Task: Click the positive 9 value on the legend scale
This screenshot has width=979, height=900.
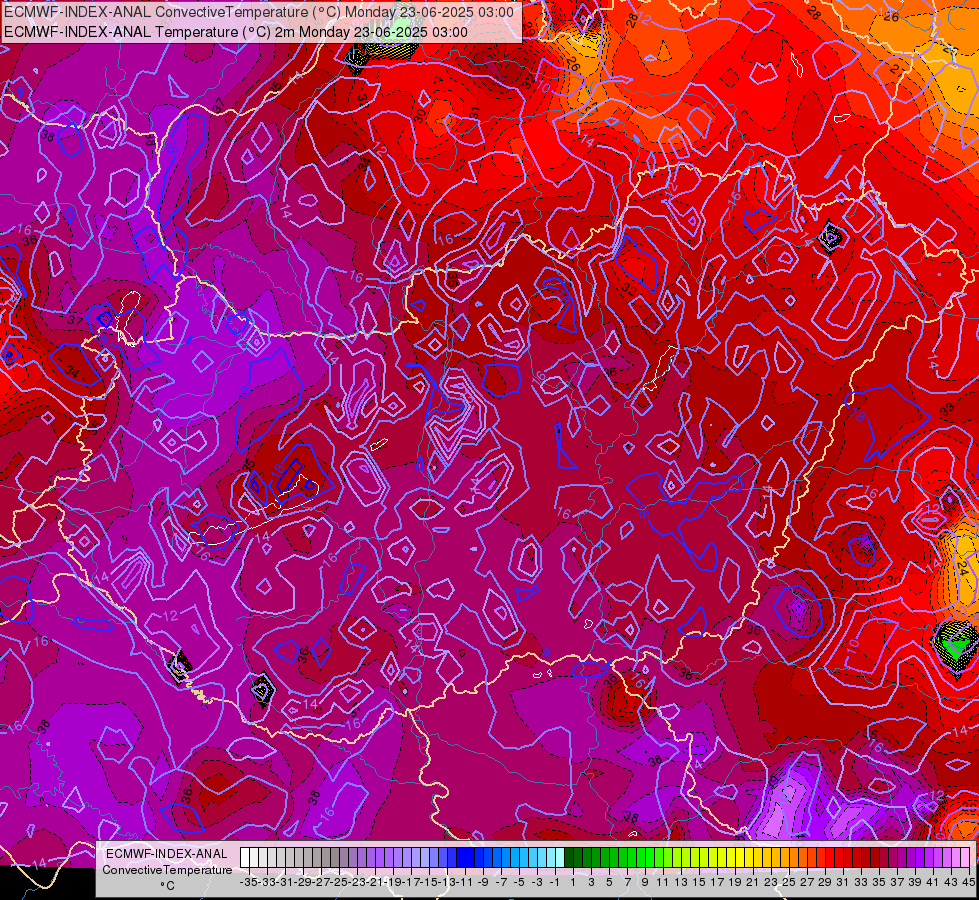Action: click(645, 882)
